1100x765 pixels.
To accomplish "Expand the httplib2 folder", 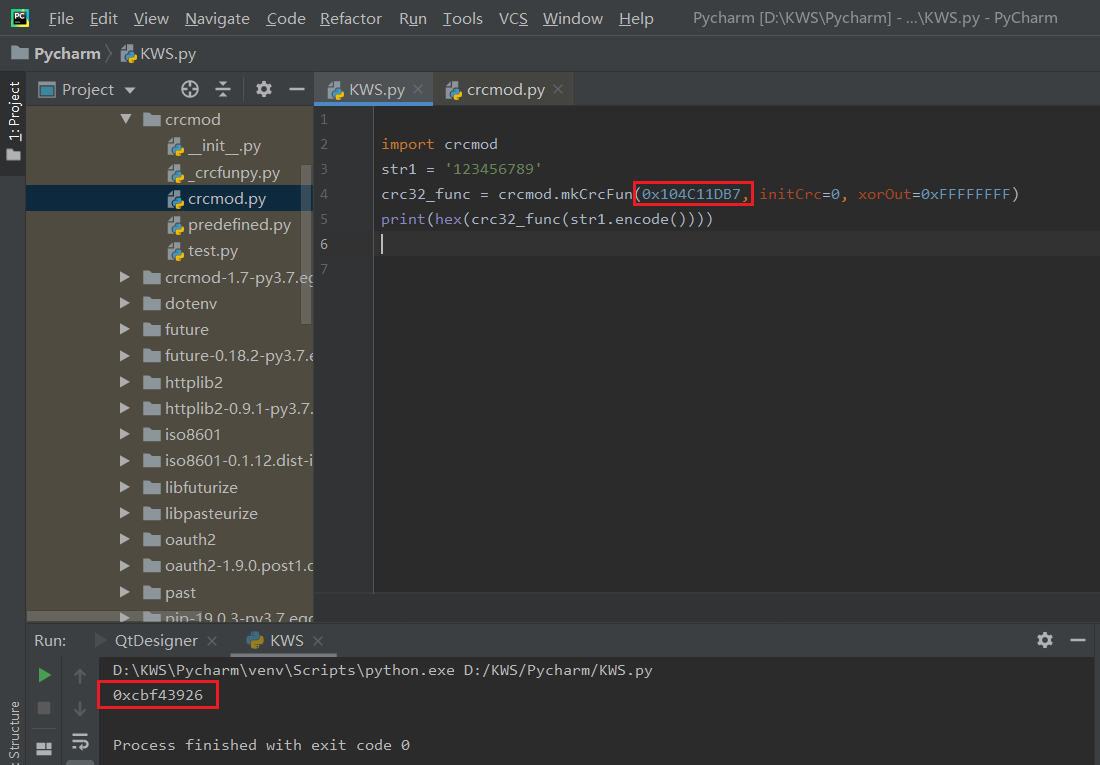I will (125, 382).
